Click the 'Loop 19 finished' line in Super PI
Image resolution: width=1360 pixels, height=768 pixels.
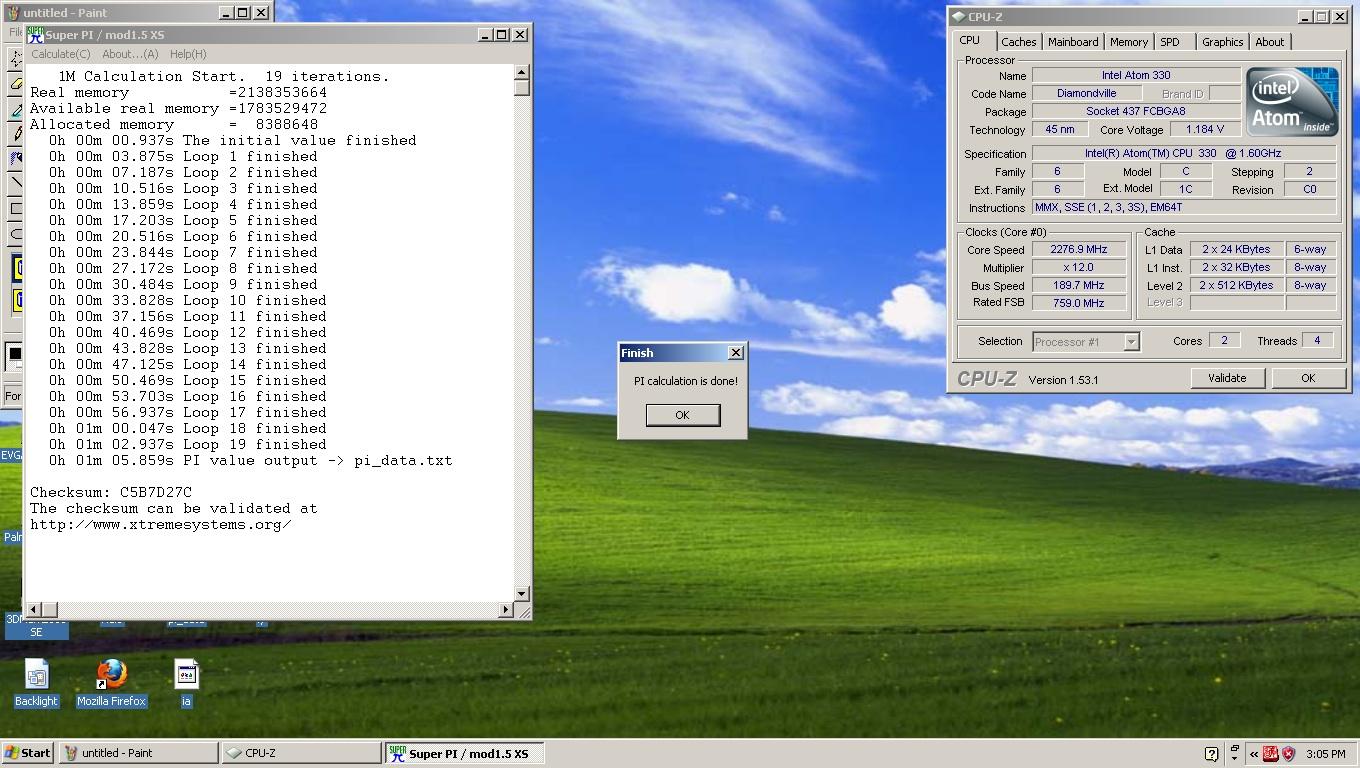[x=254, y=444]
